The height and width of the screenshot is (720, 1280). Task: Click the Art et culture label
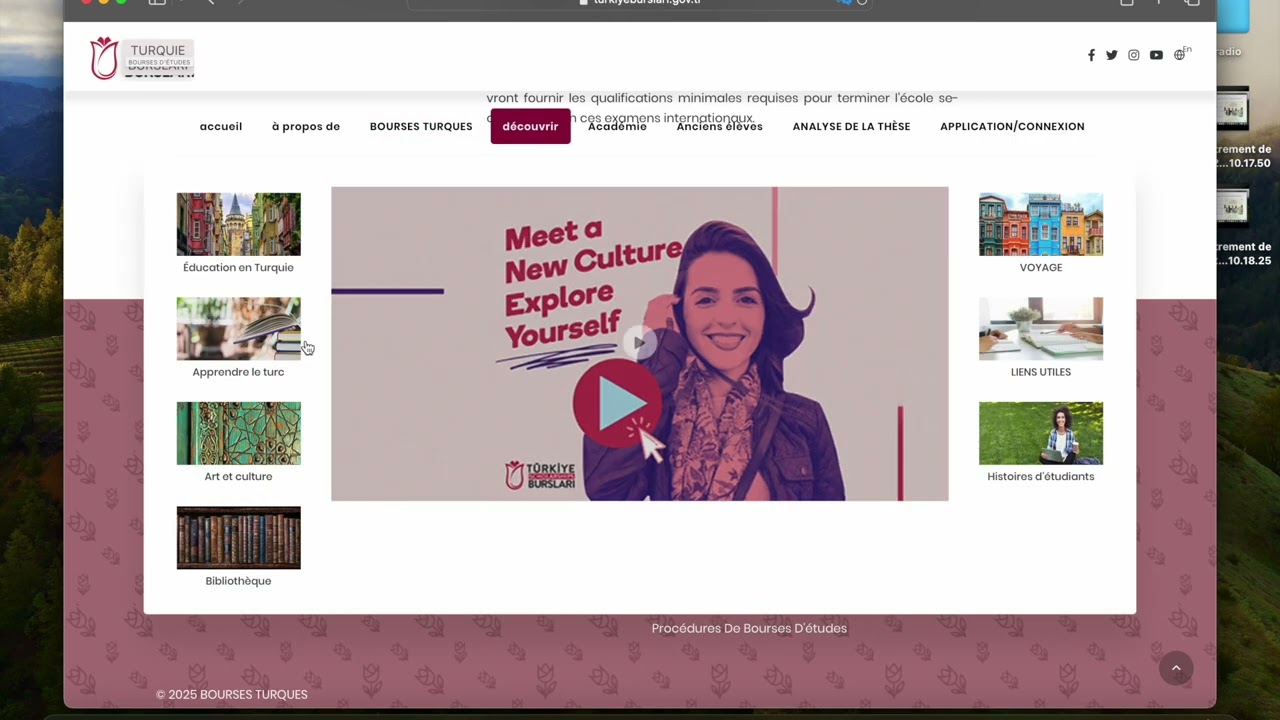coord(238,477)
